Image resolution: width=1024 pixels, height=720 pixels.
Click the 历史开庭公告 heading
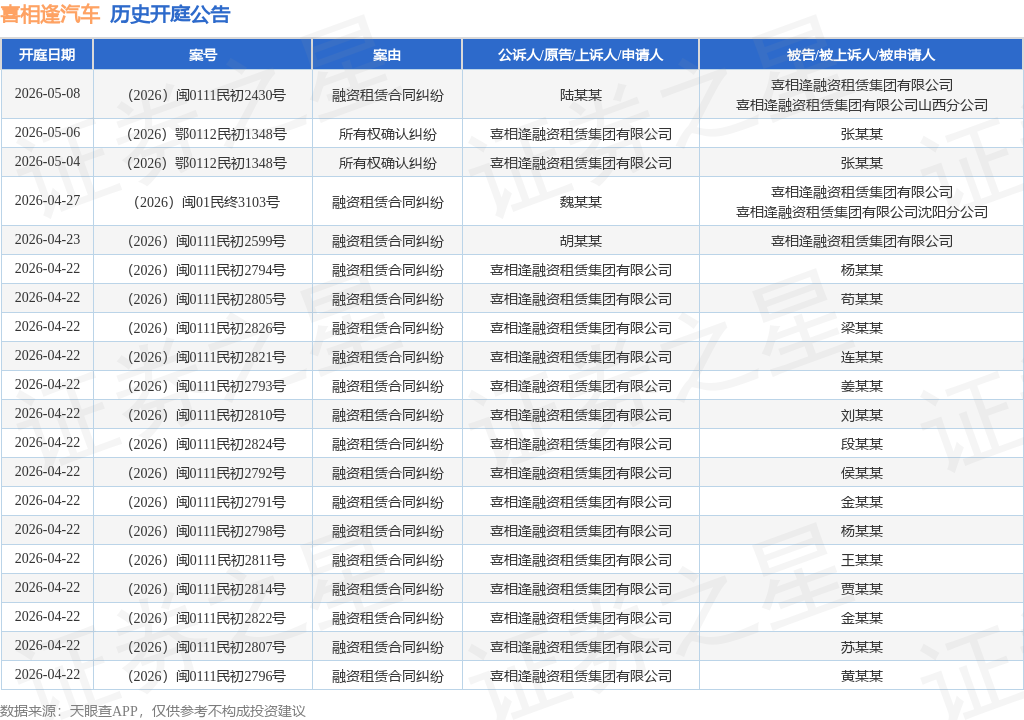tap(170, 14)
